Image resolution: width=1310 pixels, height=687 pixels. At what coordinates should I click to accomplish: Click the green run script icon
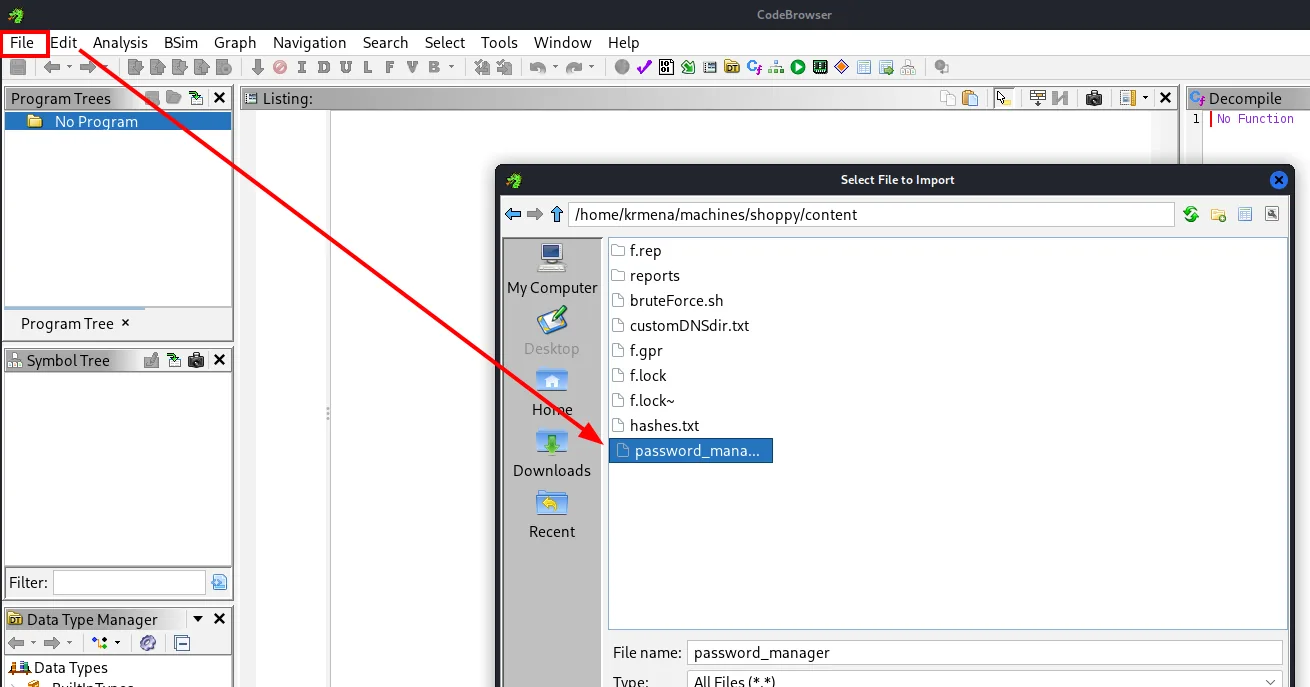coord(798,67)
